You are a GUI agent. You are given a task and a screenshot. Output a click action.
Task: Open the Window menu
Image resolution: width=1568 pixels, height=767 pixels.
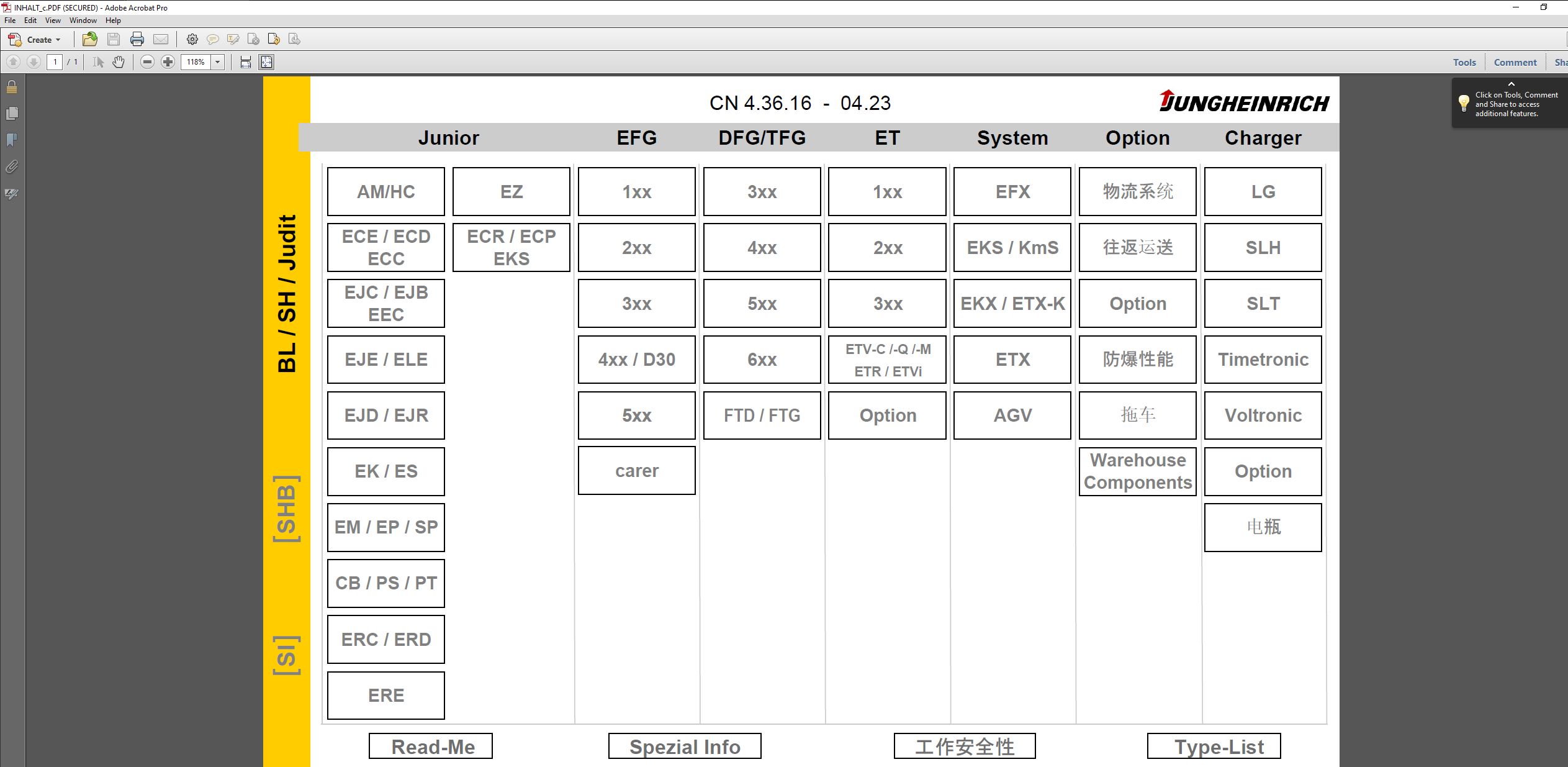click(83, 20)
